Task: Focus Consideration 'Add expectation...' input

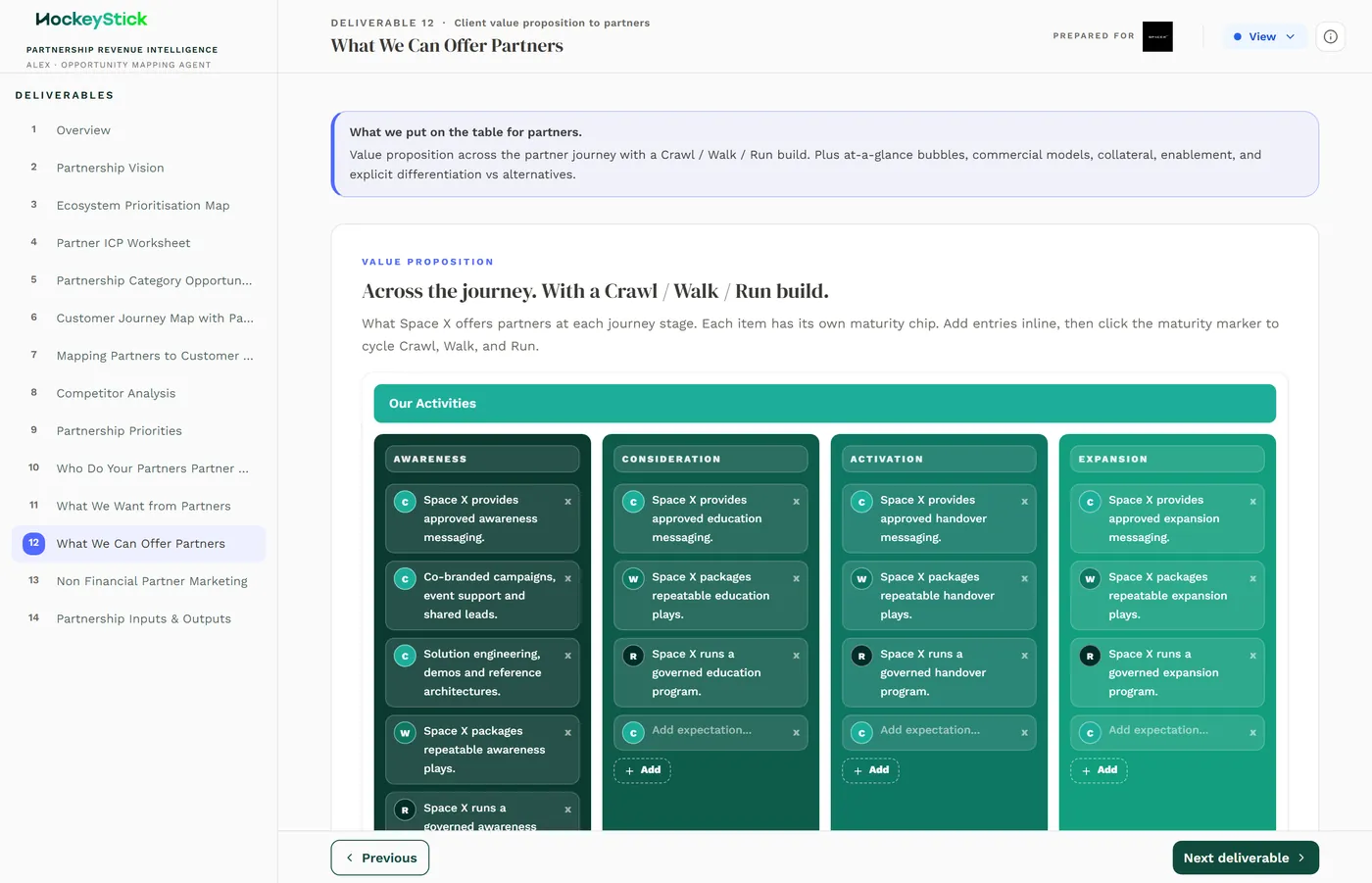Action: pyautogui.click(x=717, y=730)
